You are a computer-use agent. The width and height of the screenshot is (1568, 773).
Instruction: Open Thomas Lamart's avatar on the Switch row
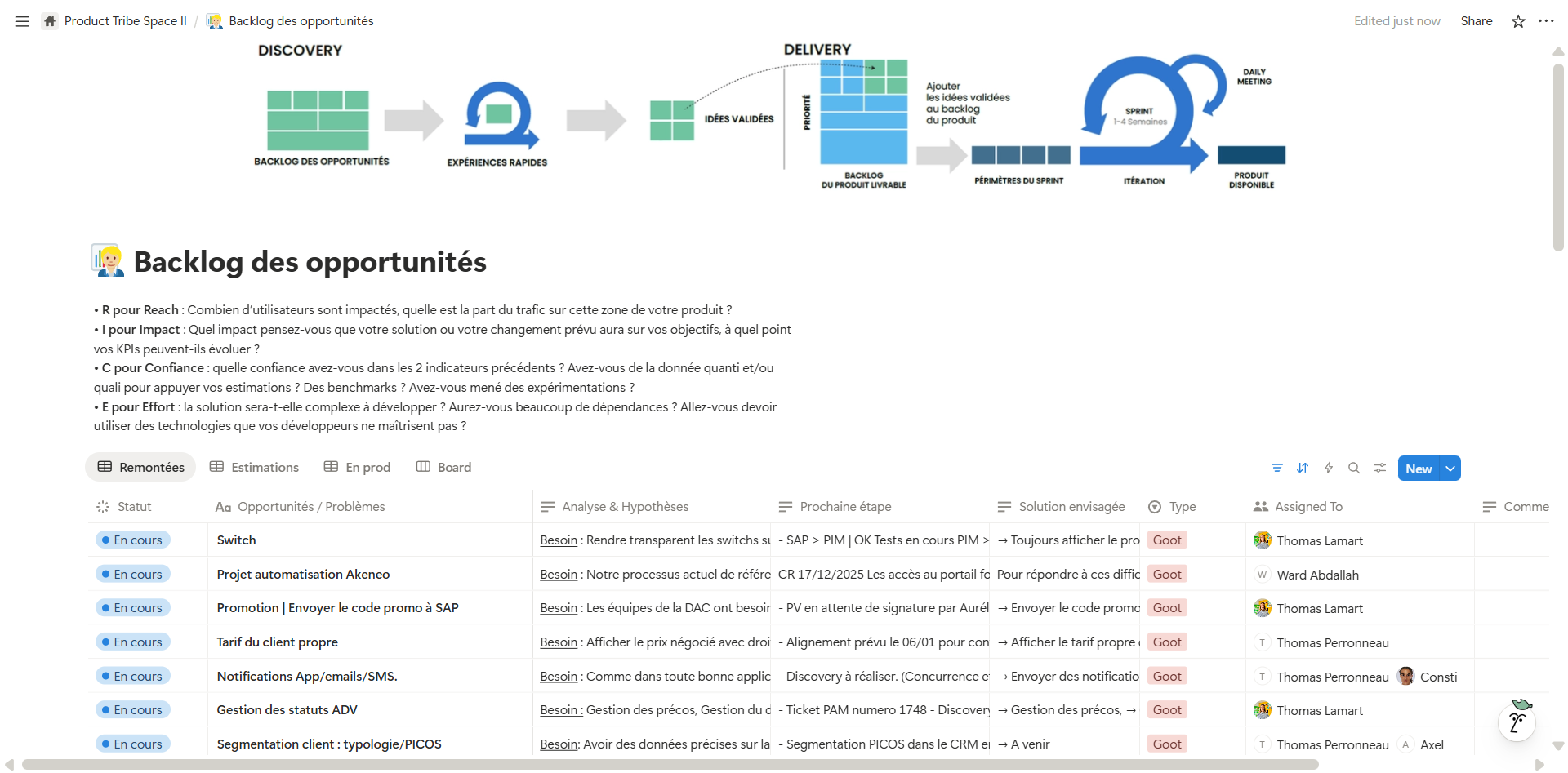pyautogui.click(x=1262, y=540)
